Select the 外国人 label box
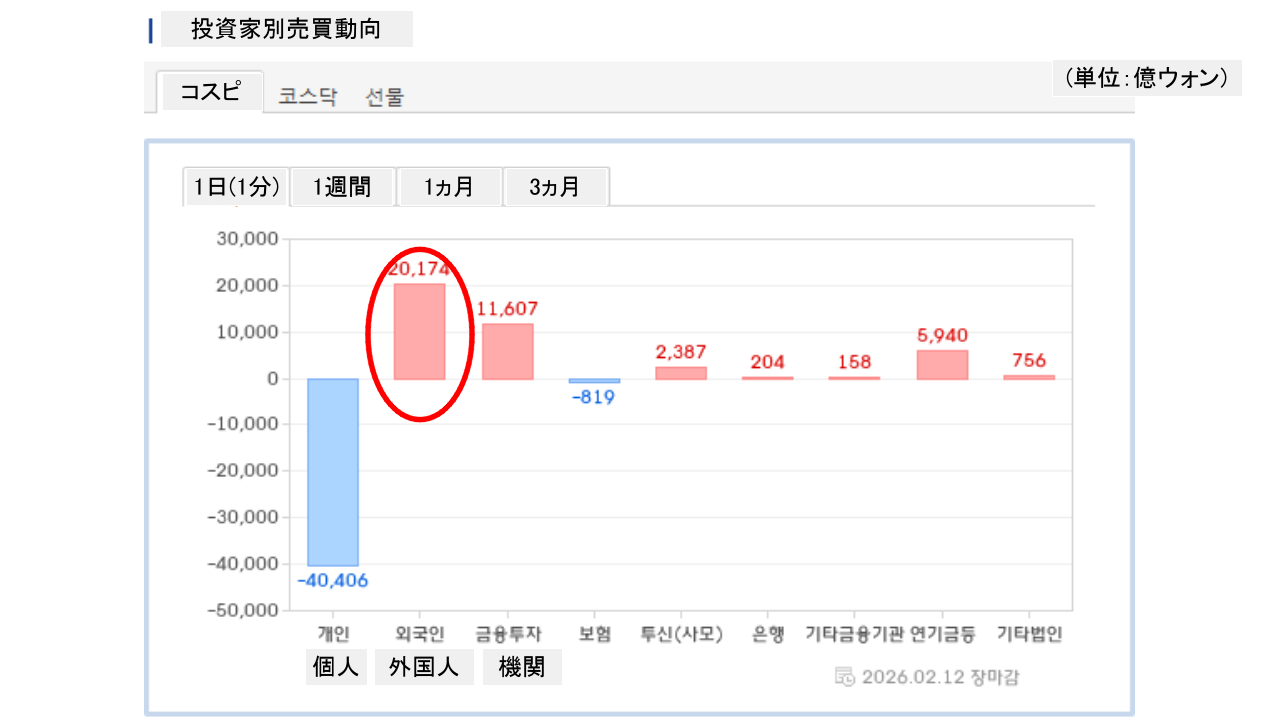This screenshot has width=1280, height=720. pyautogui.click(x=424, y=668)
